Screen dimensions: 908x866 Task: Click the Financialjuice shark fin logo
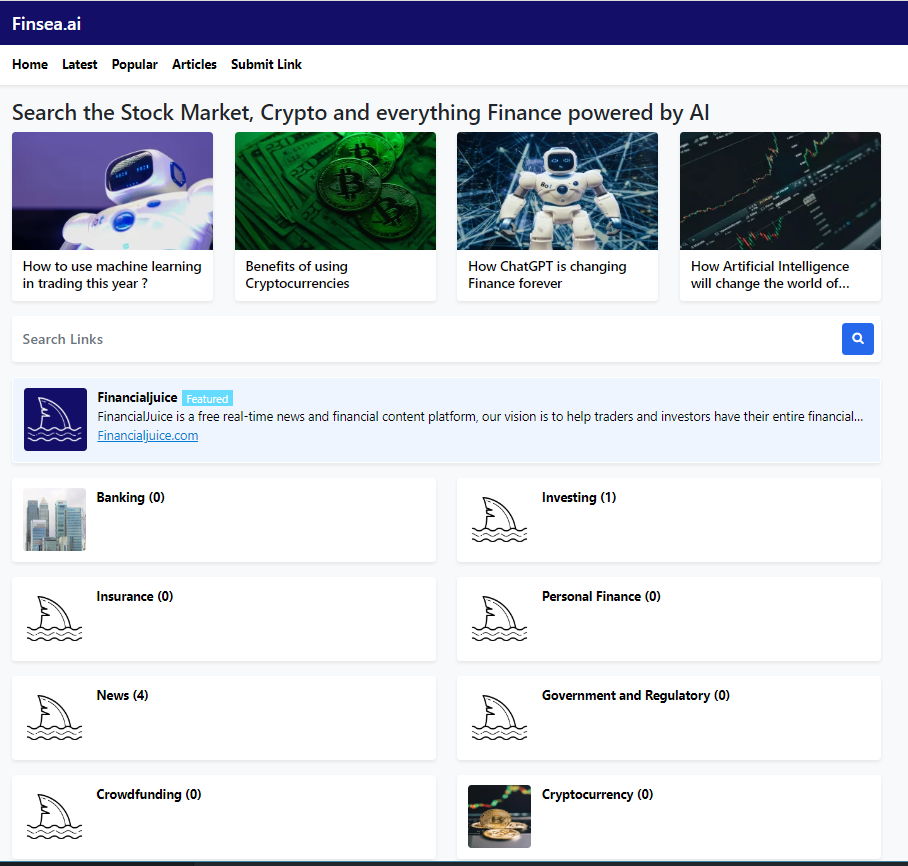(55, 420)
